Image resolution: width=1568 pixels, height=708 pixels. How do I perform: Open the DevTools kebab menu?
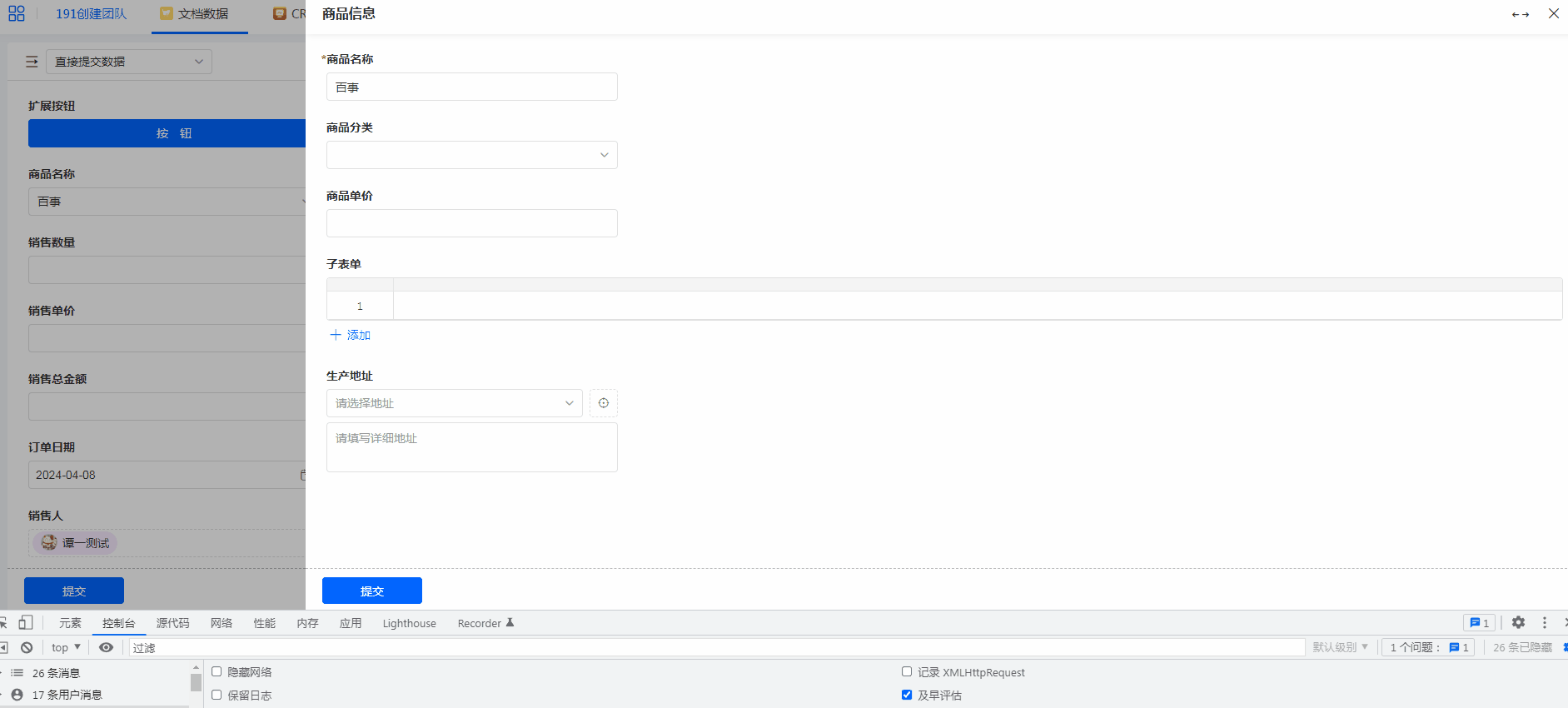click(1544, 622)
